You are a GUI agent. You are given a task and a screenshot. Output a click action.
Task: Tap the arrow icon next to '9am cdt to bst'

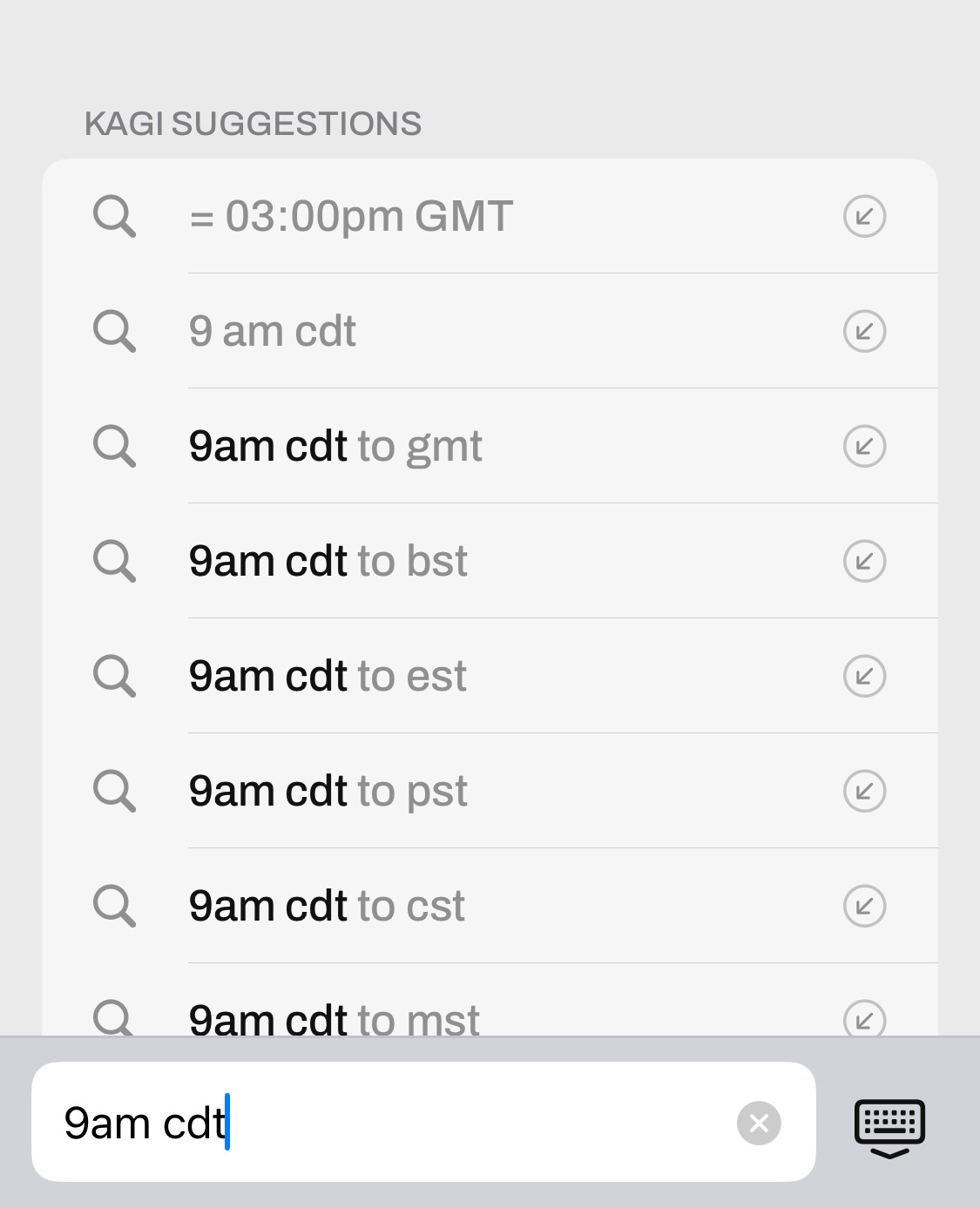(x=864, y=561)
